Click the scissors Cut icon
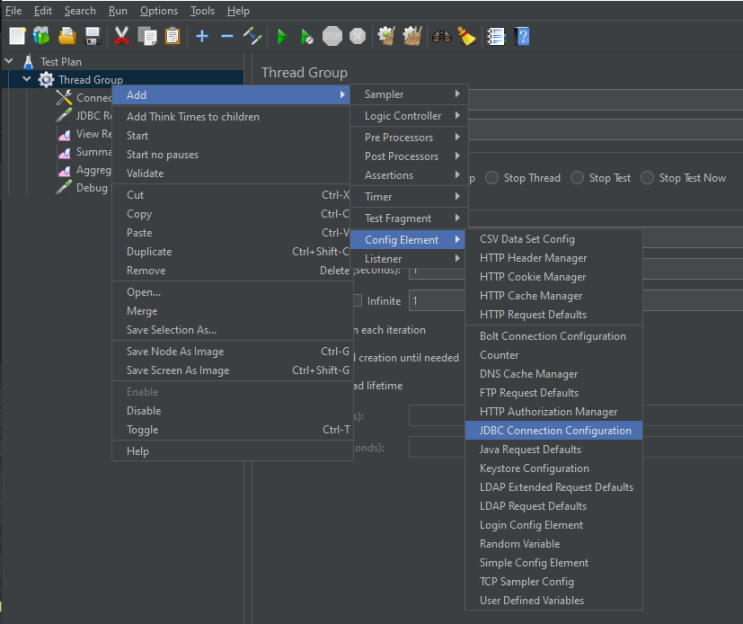Viewport: 743px width, 624px height. tap(122, 36)
